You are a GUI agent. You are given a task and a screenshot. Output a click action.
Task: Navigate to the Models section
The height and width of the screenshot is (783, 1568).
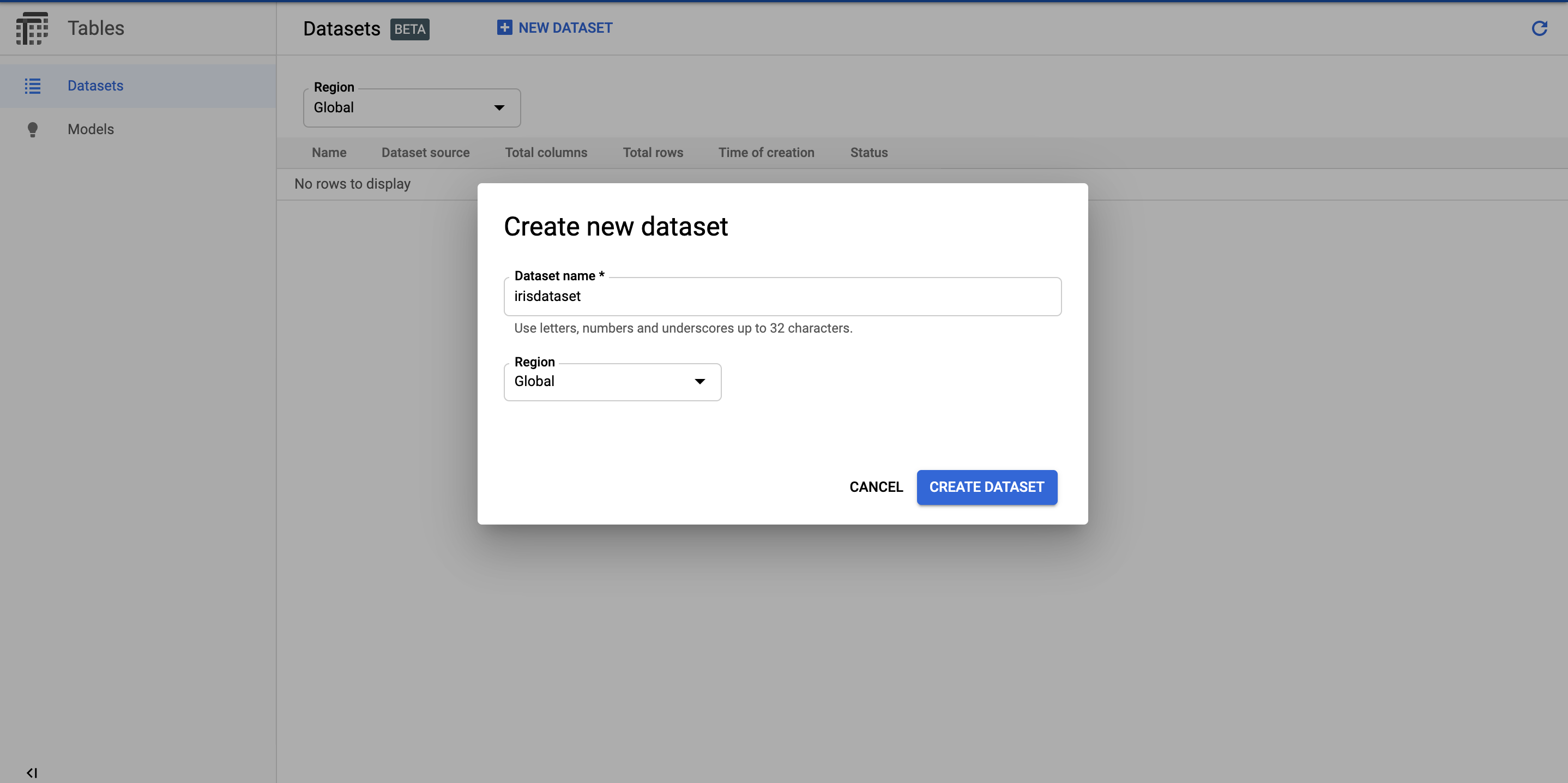point(90,129)
